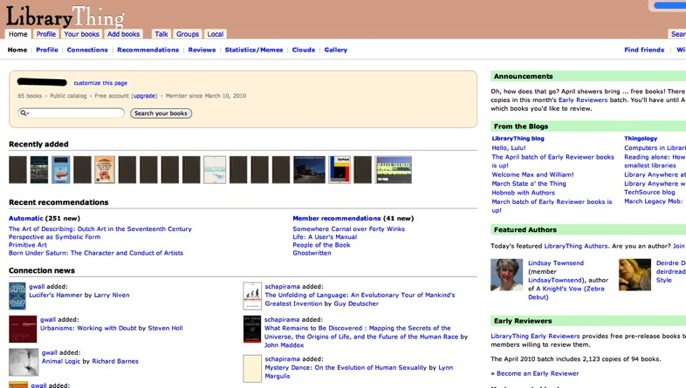The image size is (686, 388).
Task: Open the Groups tab
Action: click(187, 34)
